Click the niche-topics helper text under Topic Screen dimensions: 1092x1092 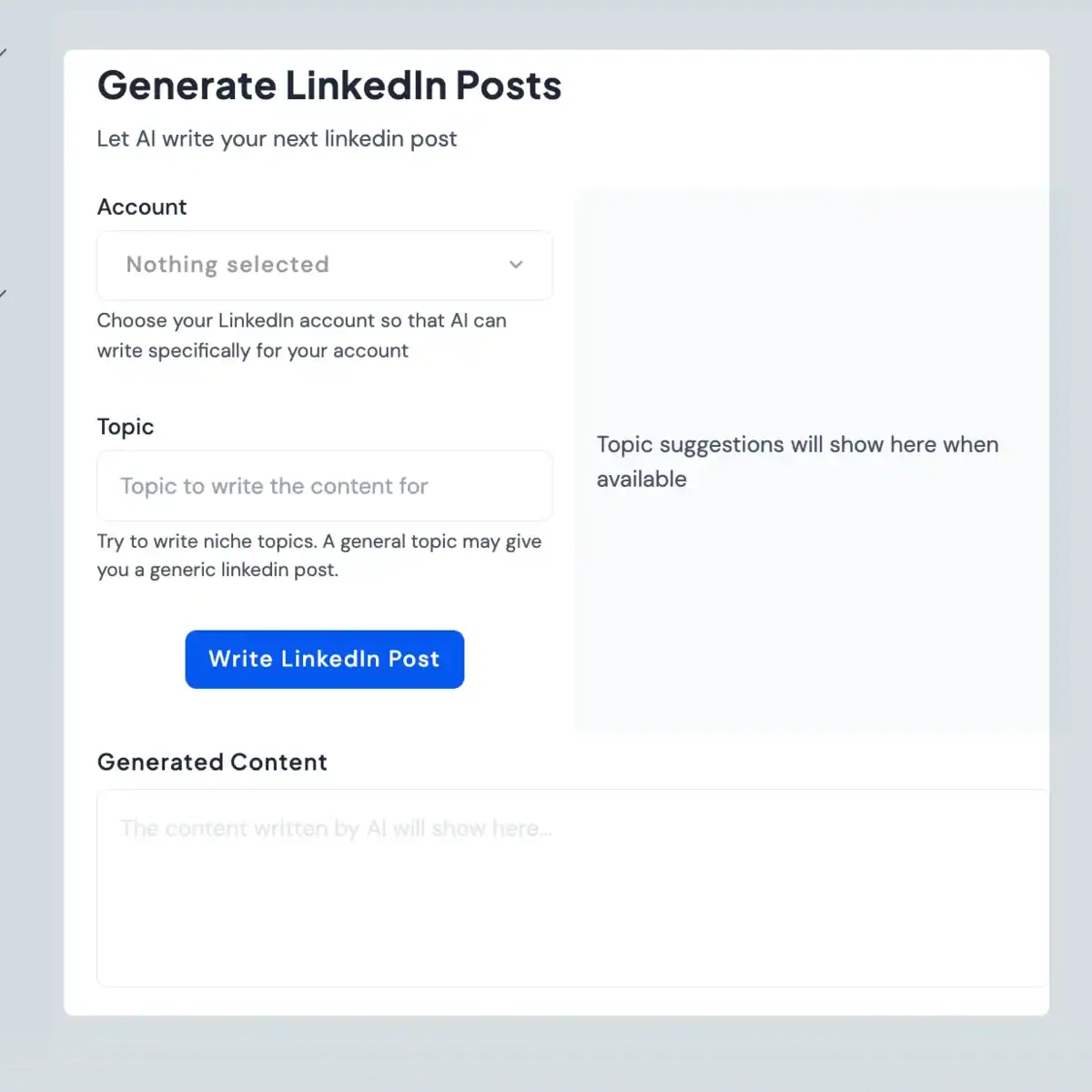click(x=319, y=555)
